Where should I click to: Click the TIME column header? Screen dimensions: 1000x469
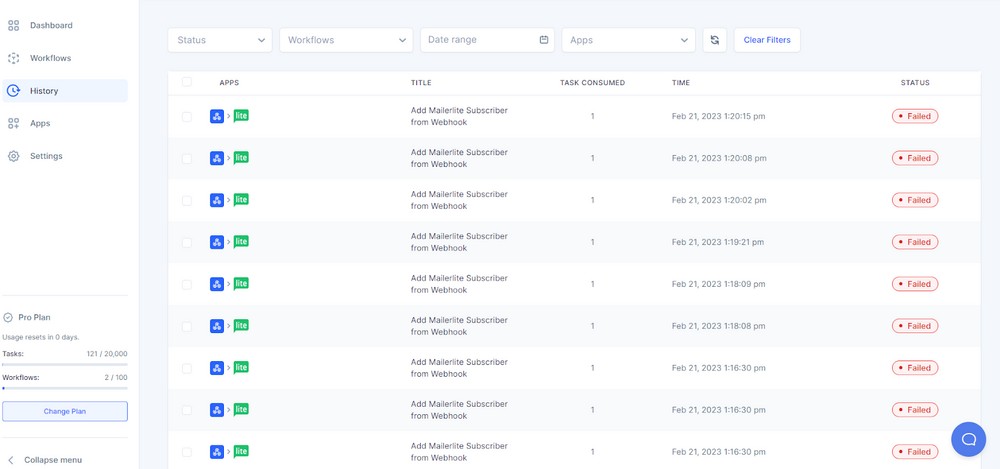click(680, 83)
